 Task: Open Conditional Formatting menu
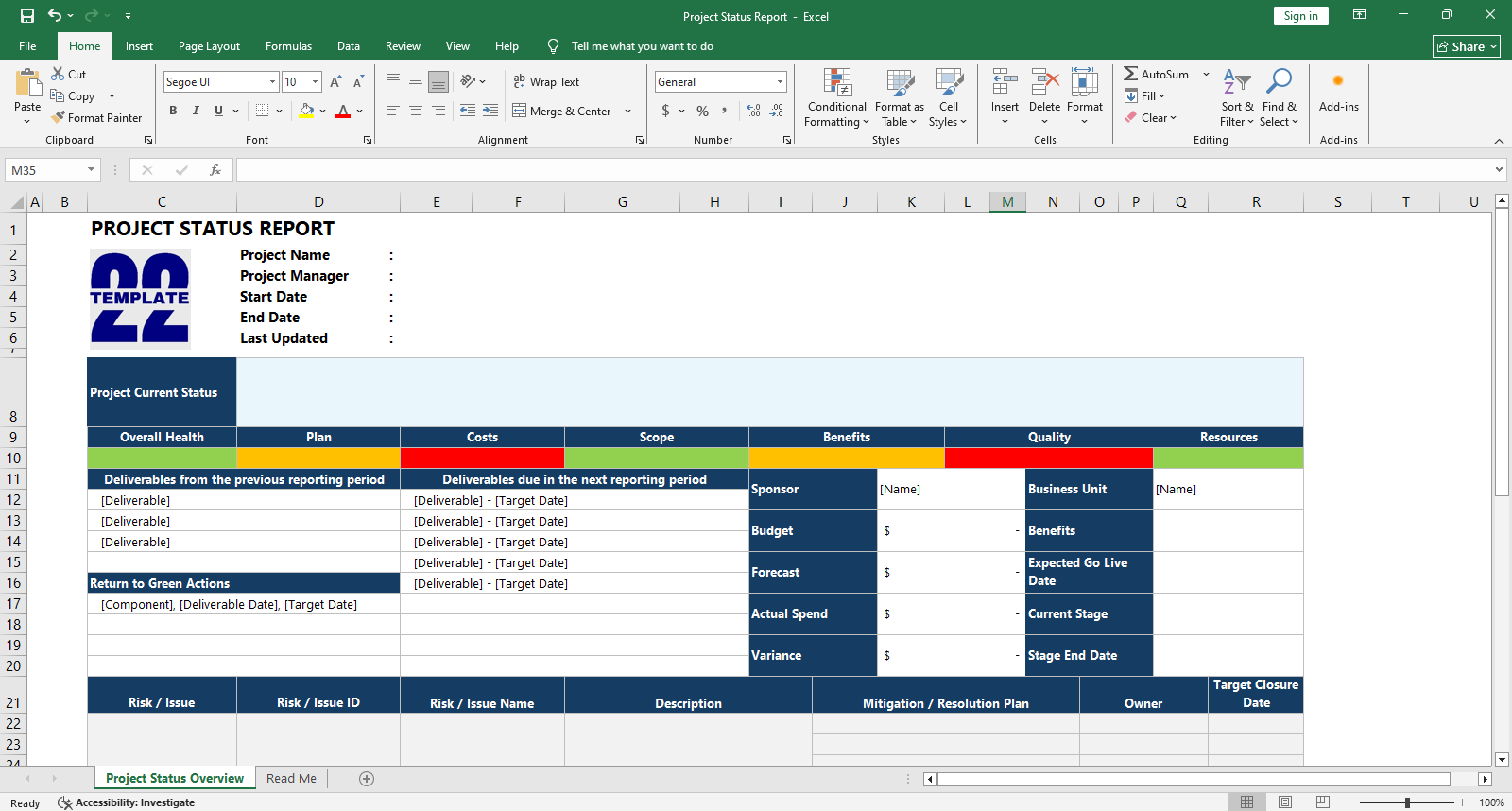836,97
